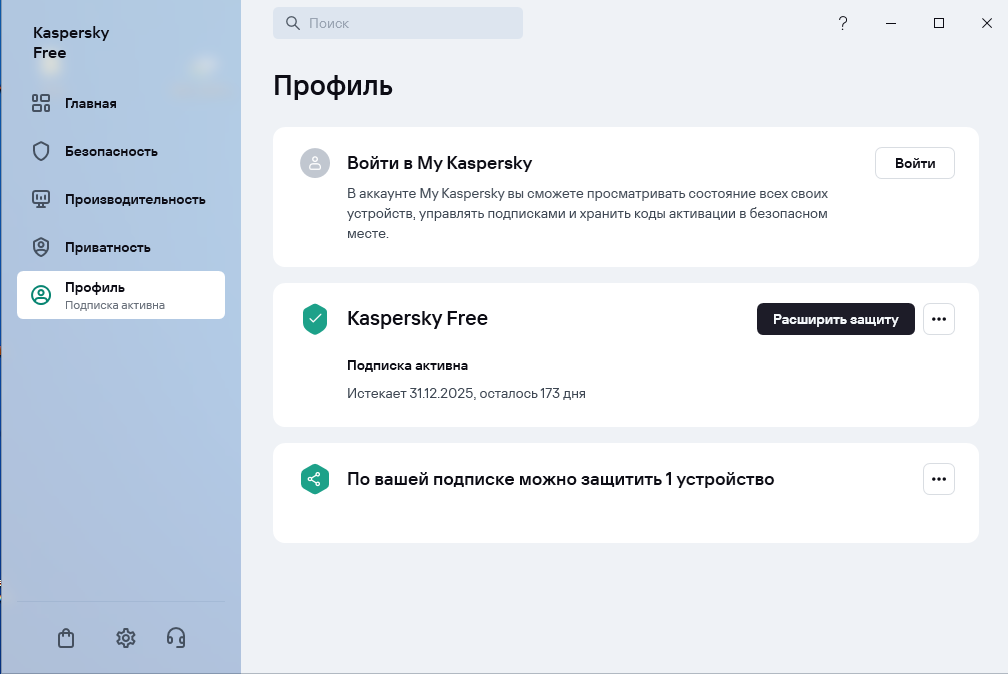Click the search magnifier icon
The width and height of the screenshot is (1008, 674).
tap(293, 23)
